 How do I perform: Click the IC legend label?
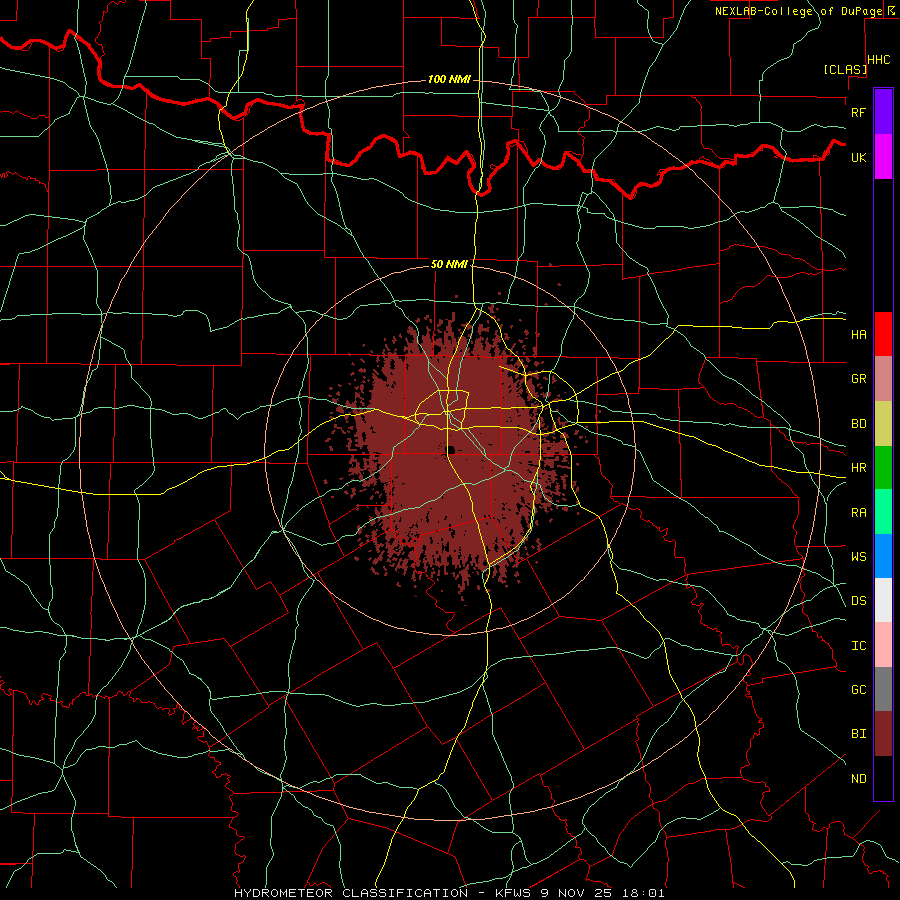pos(858,646)
